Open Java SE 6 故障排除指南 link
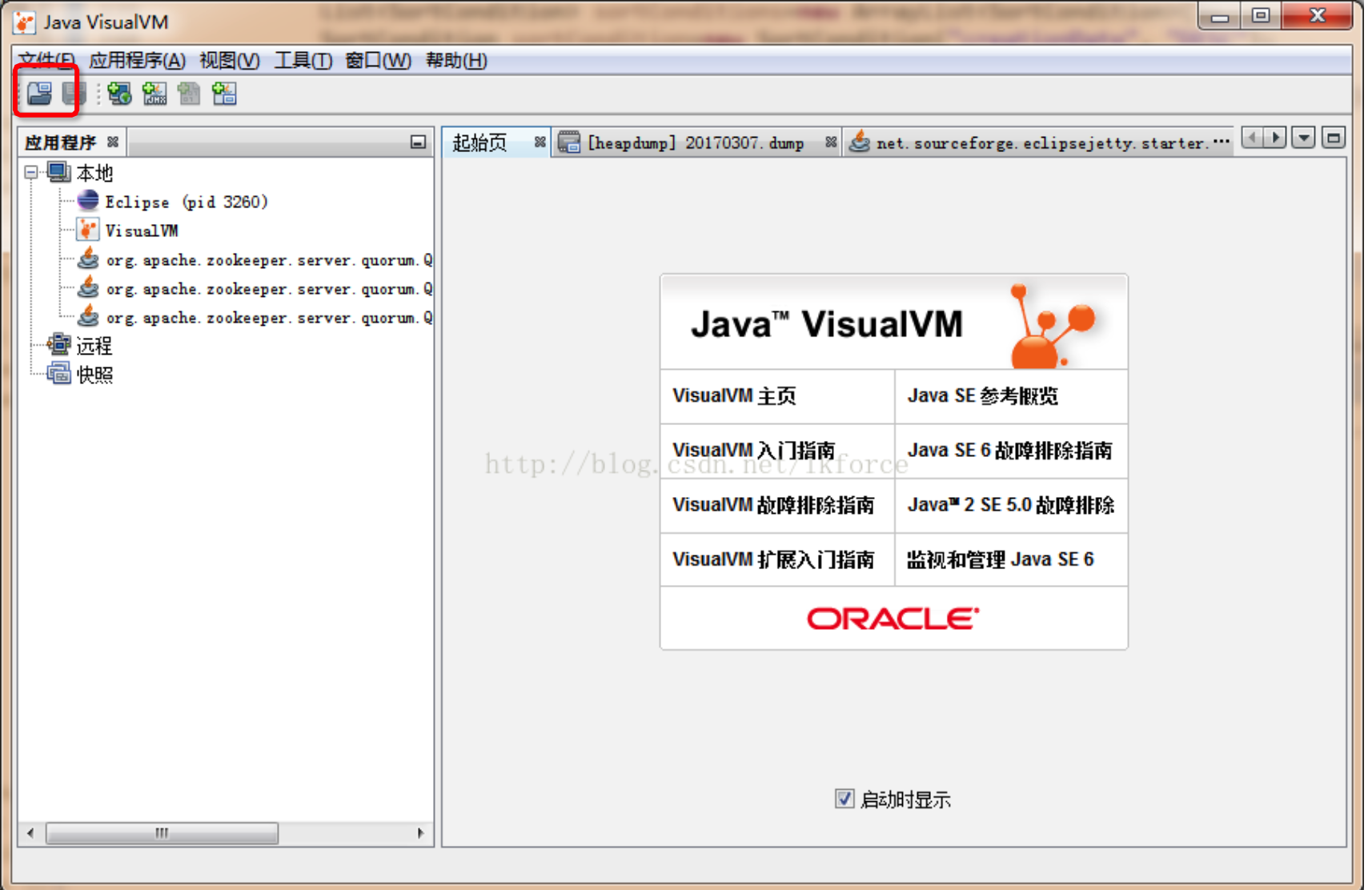This screenshot has height=890, width=1372. coord(1009,450)
